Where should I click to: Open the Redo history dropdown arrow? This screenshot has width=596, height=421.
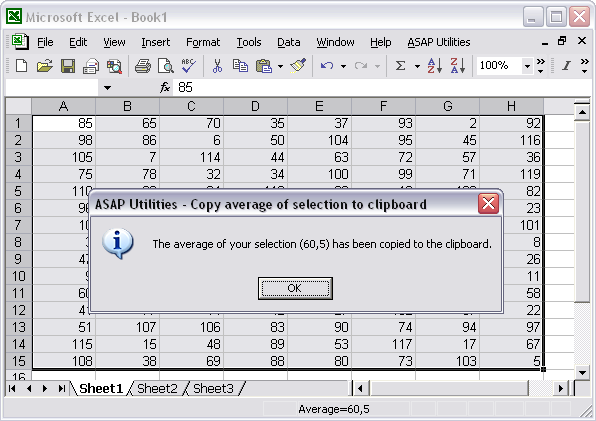(x=377, y=66)
